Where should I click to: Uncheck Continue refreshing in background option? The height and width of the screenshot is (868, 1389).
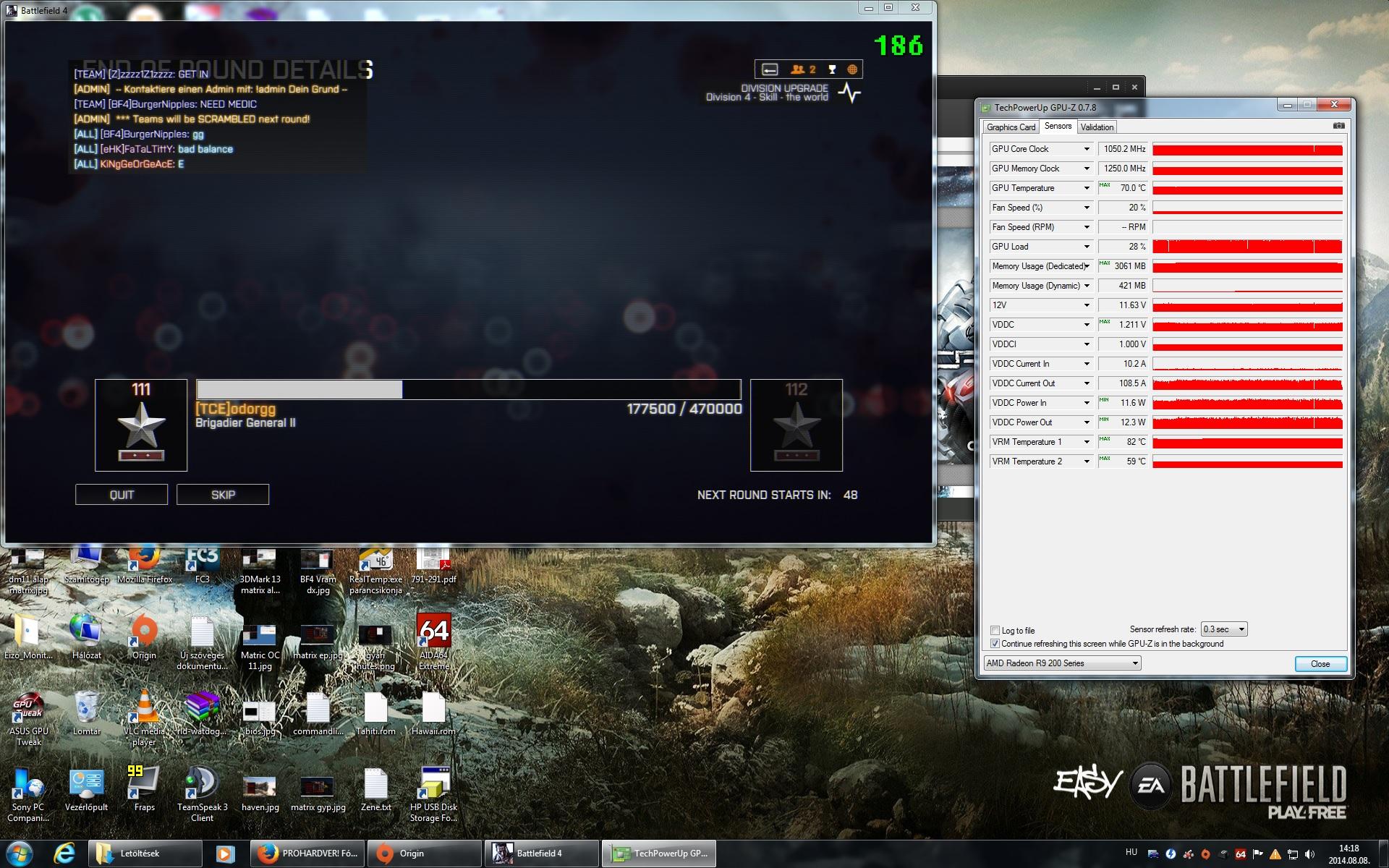995,643
